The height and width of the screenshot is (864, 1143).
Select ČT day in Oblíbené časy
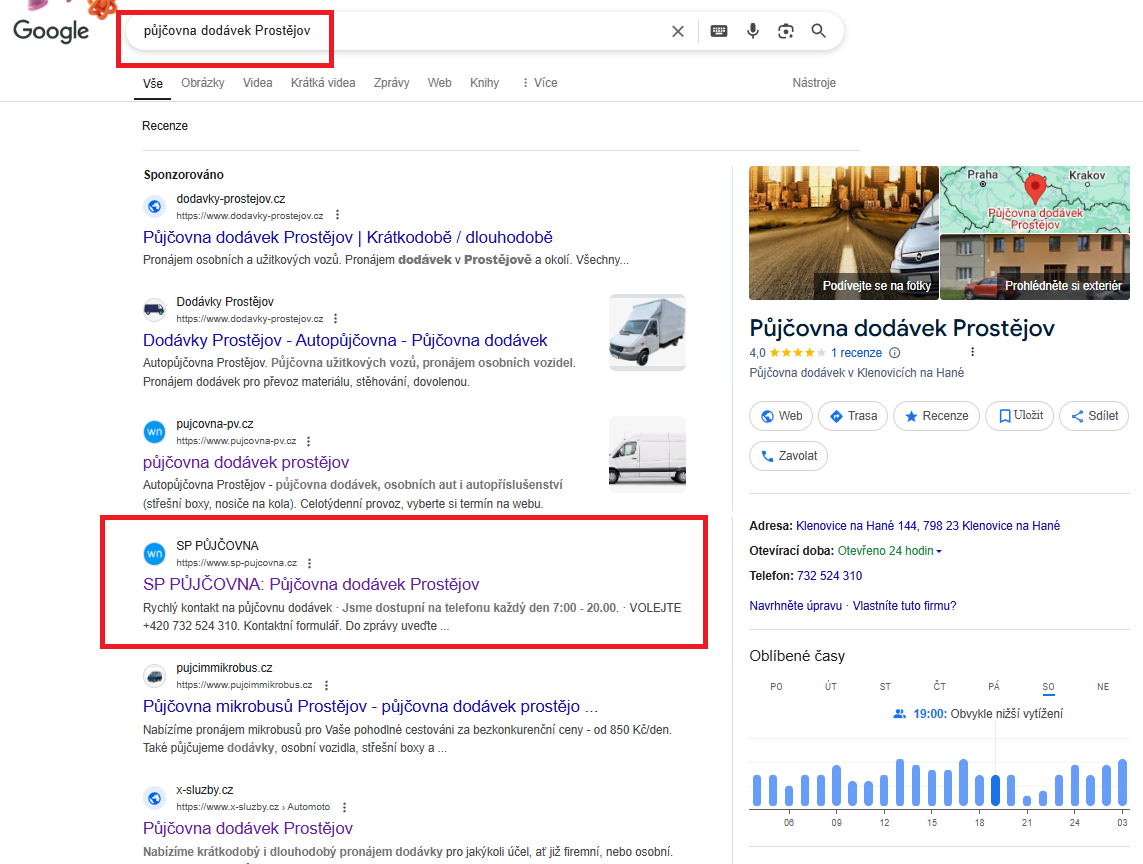coord(940,687)
